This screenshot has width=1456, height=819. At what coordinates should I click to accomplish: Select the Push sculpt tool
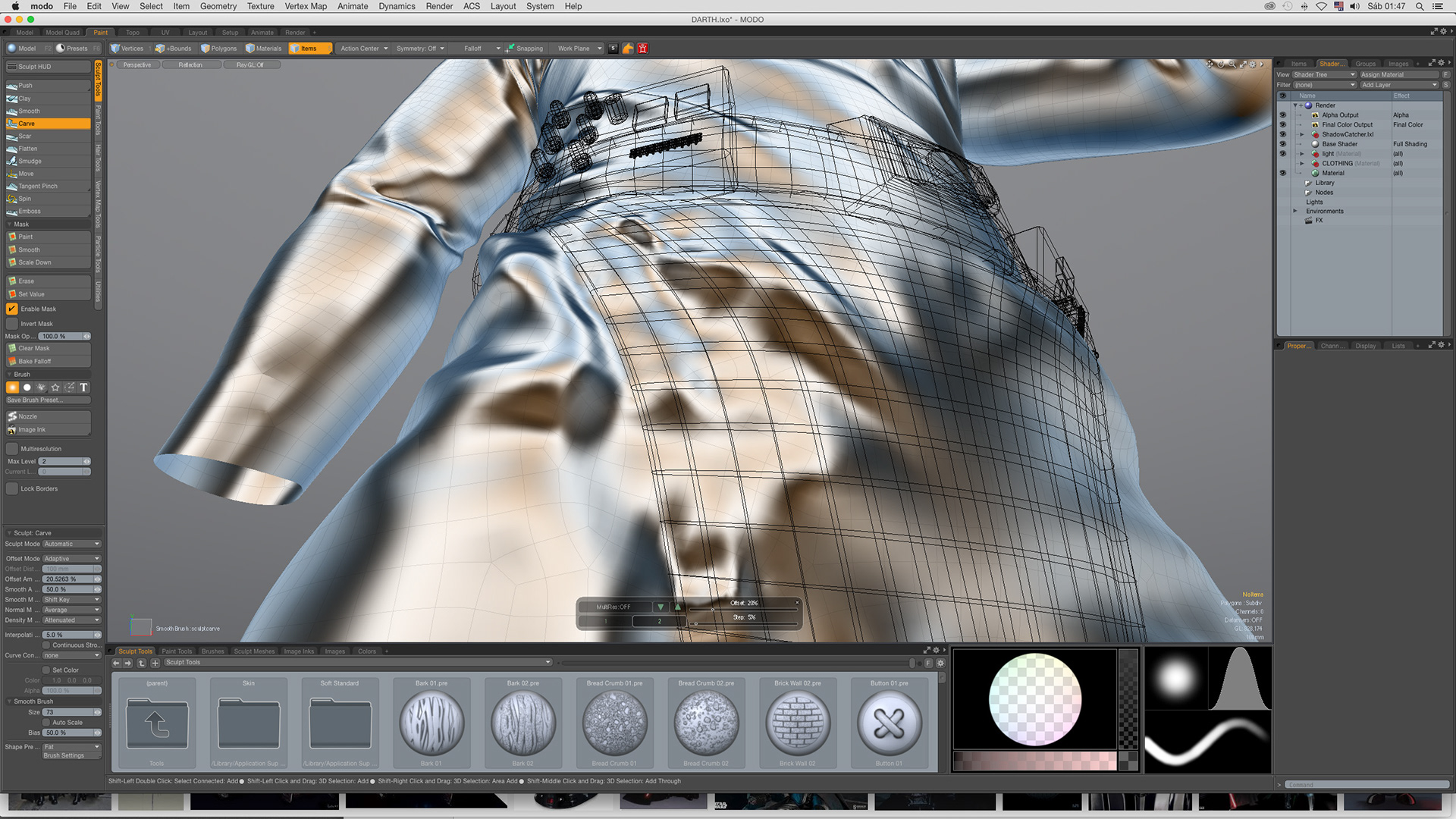coord(49,86)
